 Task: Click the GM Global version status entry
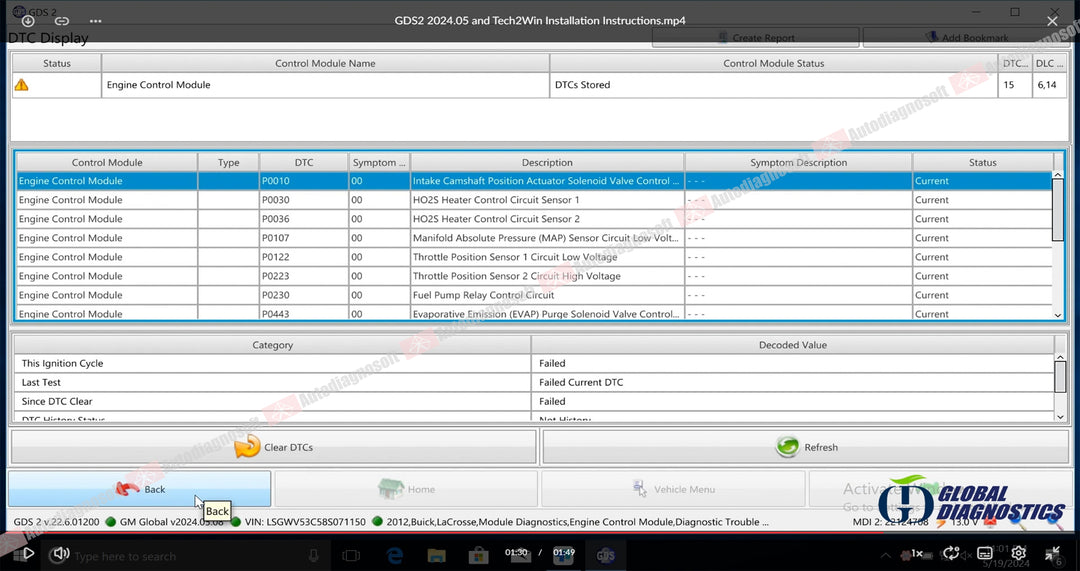(172, 522)
